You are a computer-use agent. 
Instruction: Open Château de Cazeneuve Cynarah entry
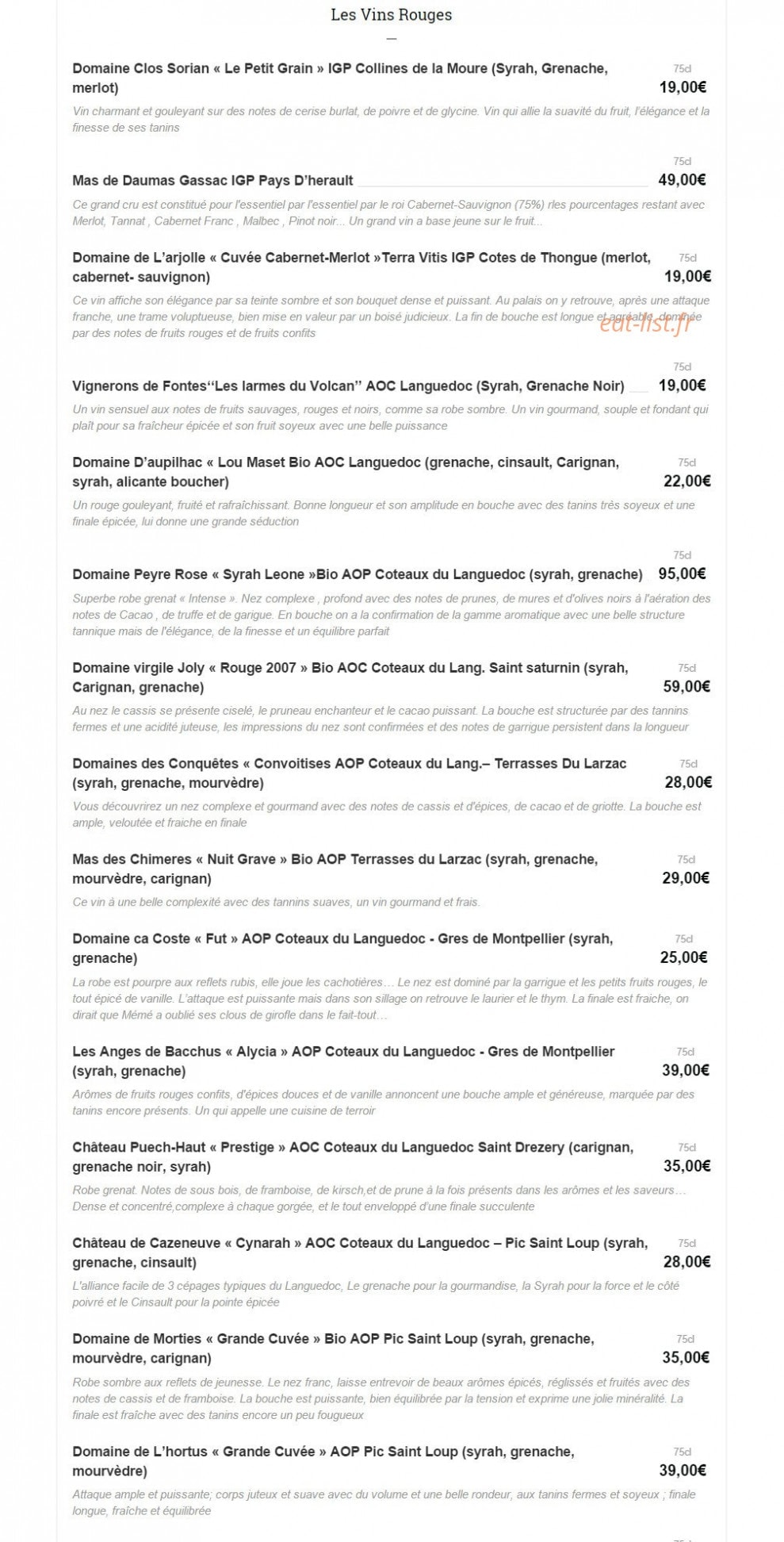[x=360, y=1252]
